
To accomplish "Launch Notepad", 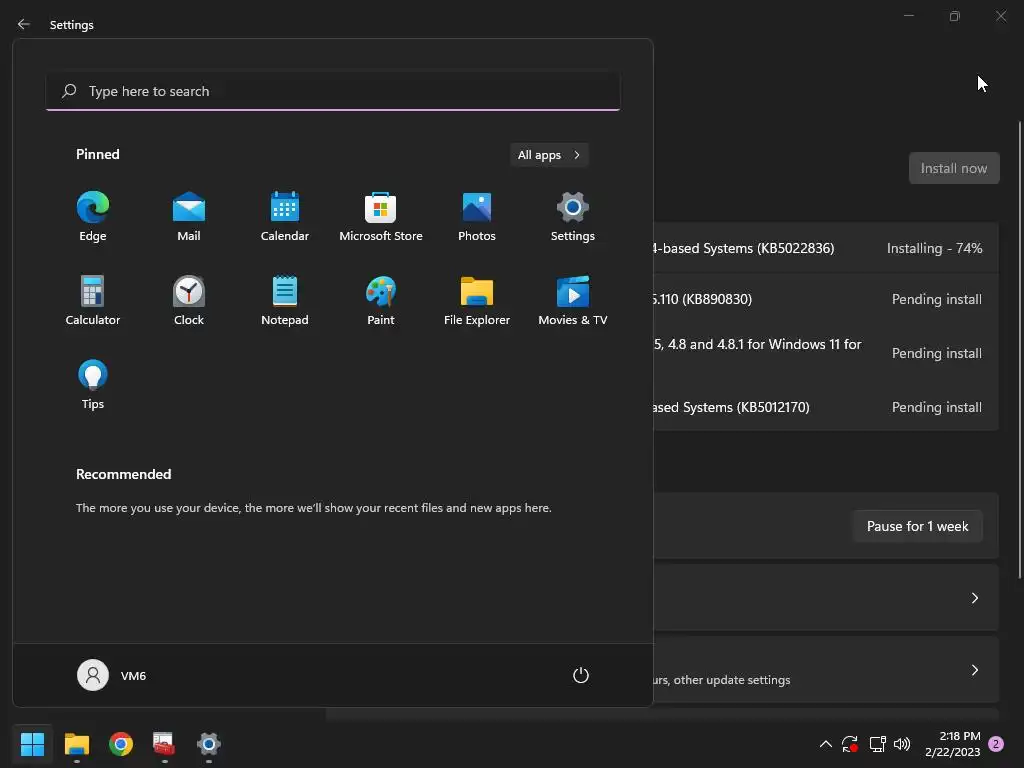I will 285,300.
